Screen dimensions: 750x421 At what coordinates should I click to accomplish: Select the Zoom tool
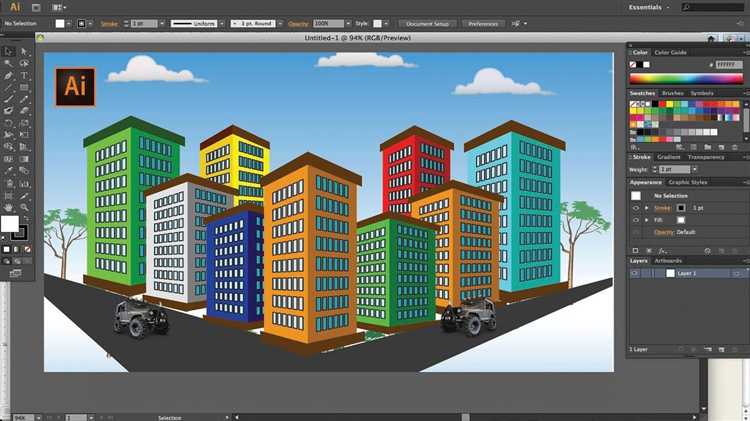[x=24, y=208]
